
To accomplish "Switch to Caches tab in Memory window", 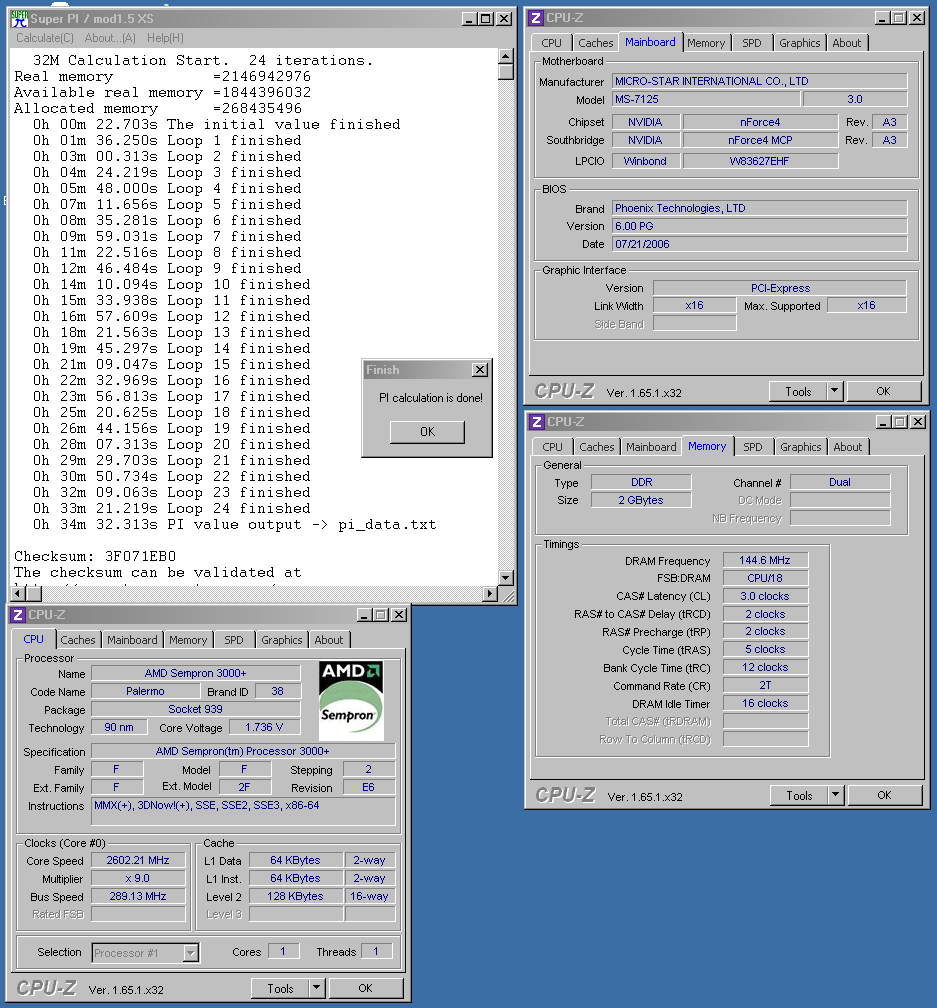I will point(597,447).
